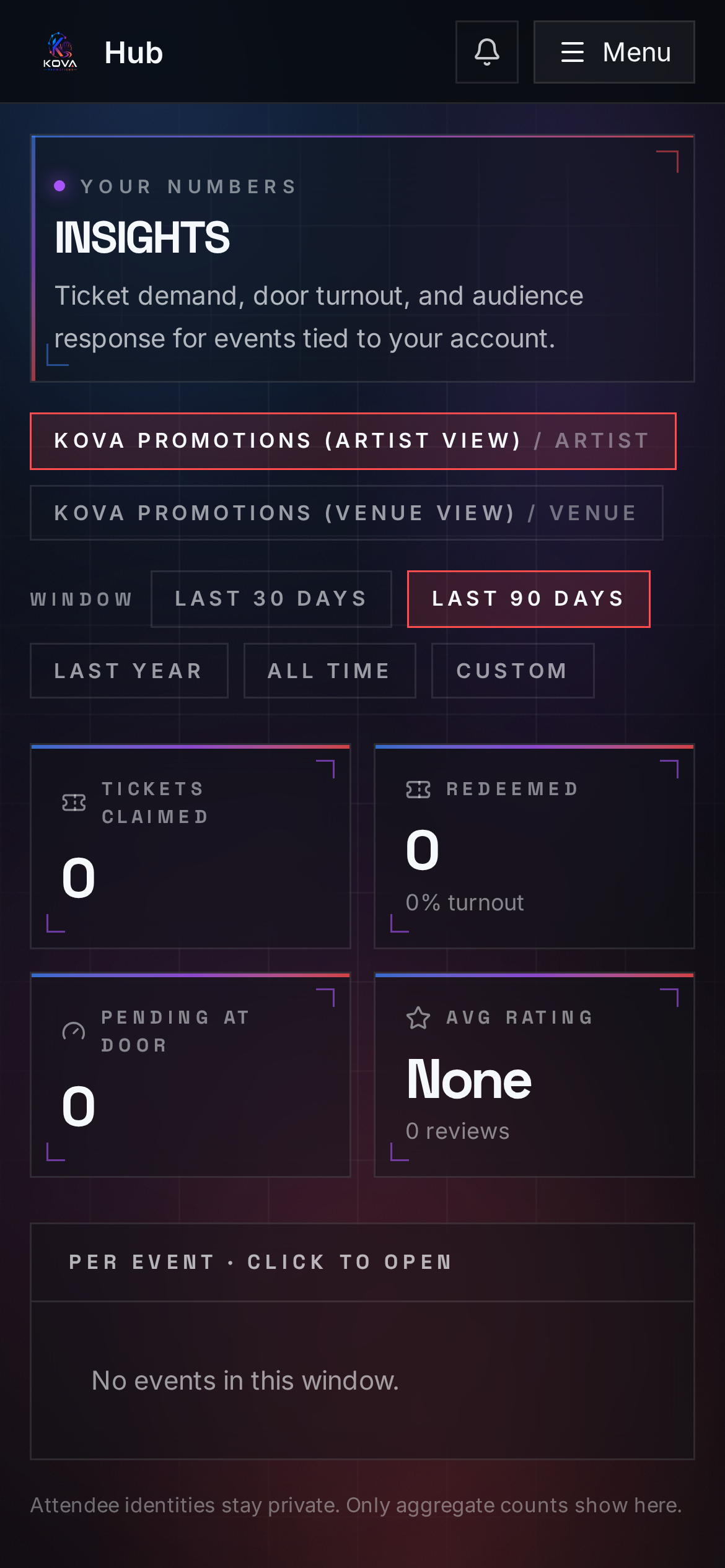Choose the All Time window
Screen dimensions: 725x1568
click(x=330, y=671)
